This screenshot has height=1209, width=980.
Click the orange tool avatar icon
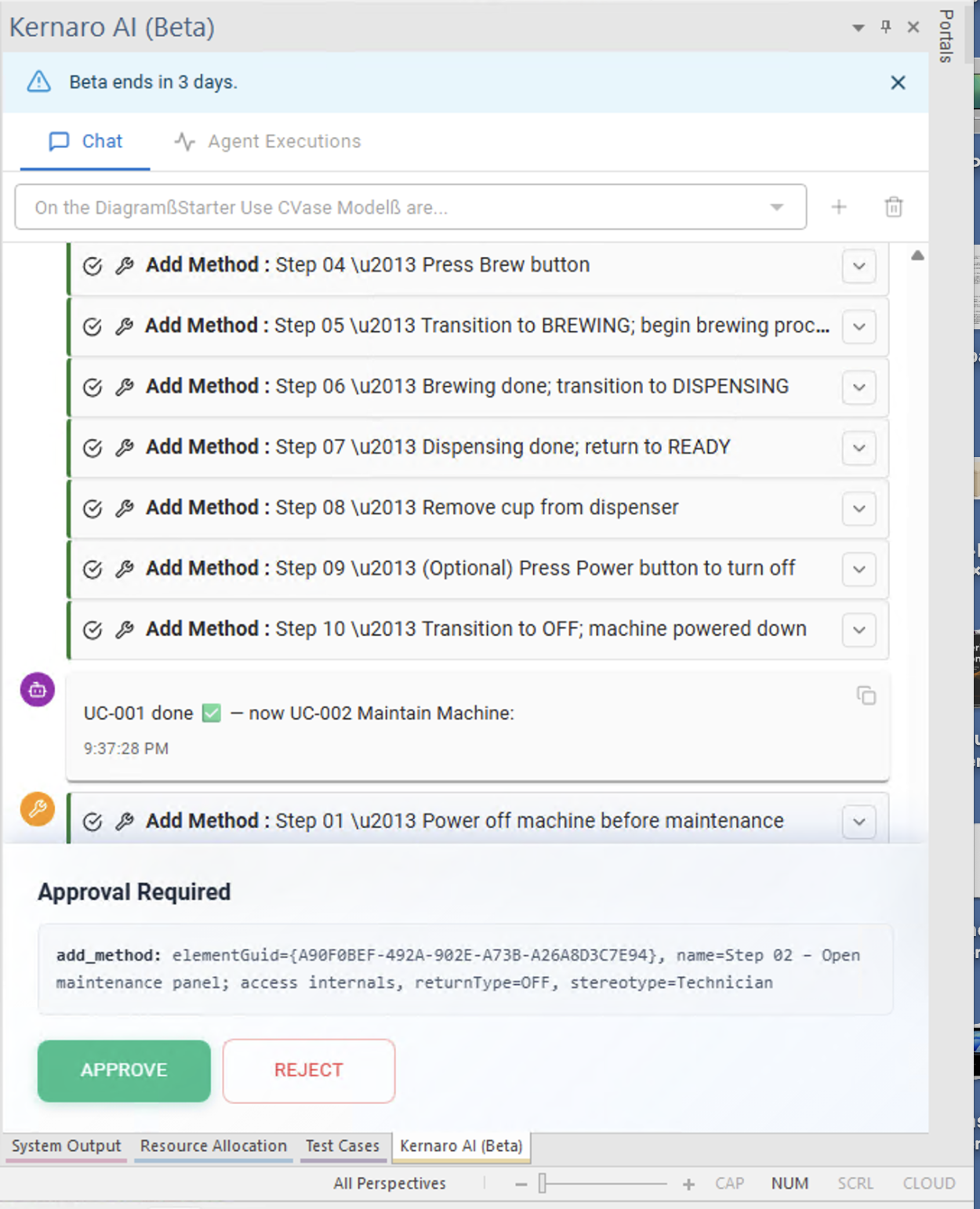[x=38, y=808]
